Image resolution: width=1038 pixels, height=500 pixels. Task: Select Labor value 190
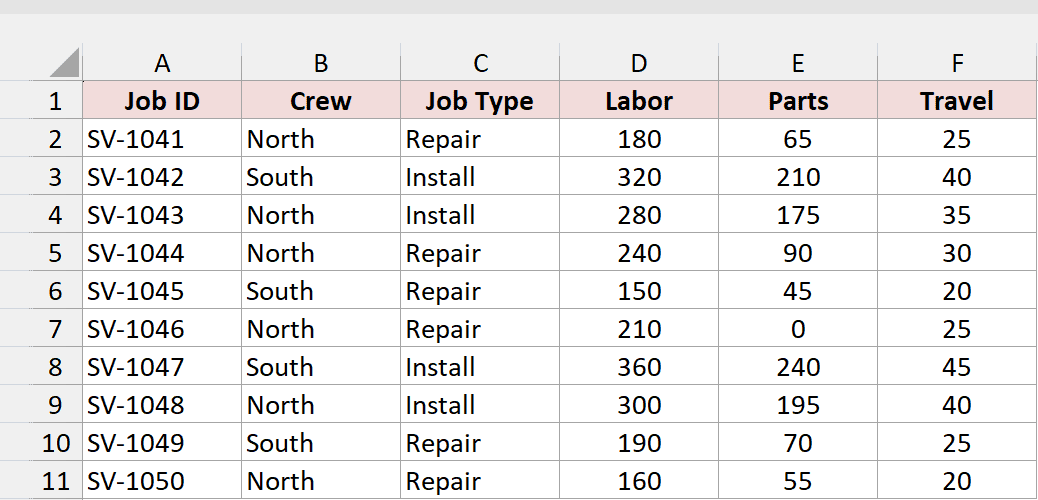click(639, 442)
